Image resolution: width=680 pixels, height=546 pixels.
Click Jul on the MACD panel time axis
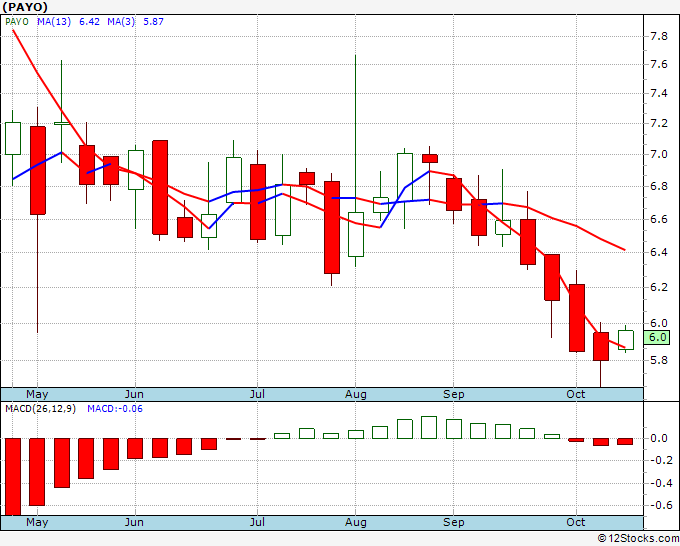point(257,522)
